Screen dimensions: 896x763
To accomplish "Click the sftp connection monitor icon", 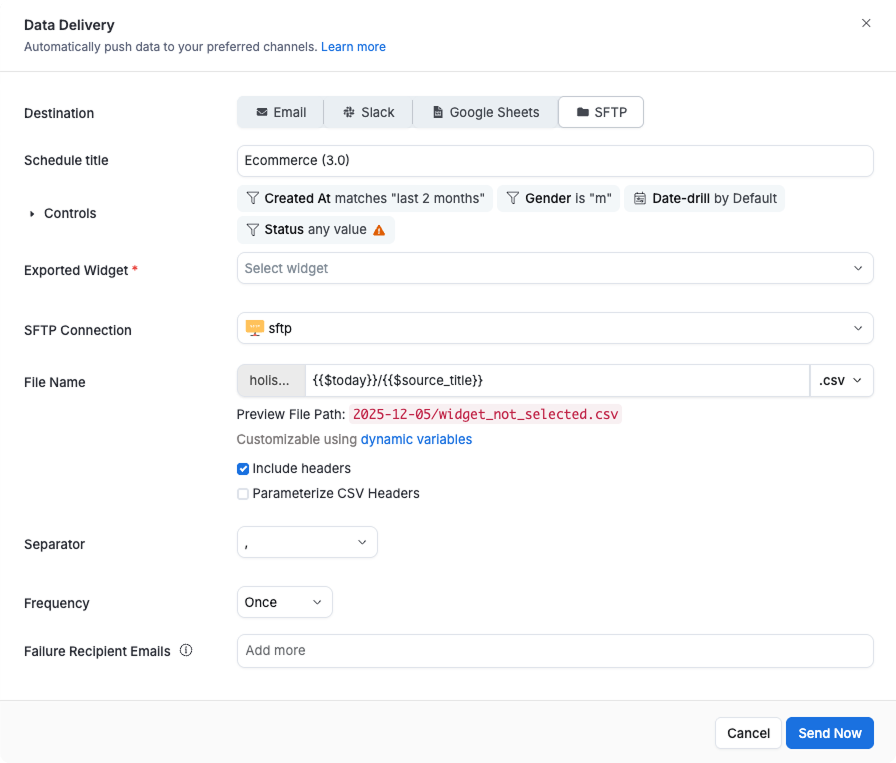I will 253,327.
